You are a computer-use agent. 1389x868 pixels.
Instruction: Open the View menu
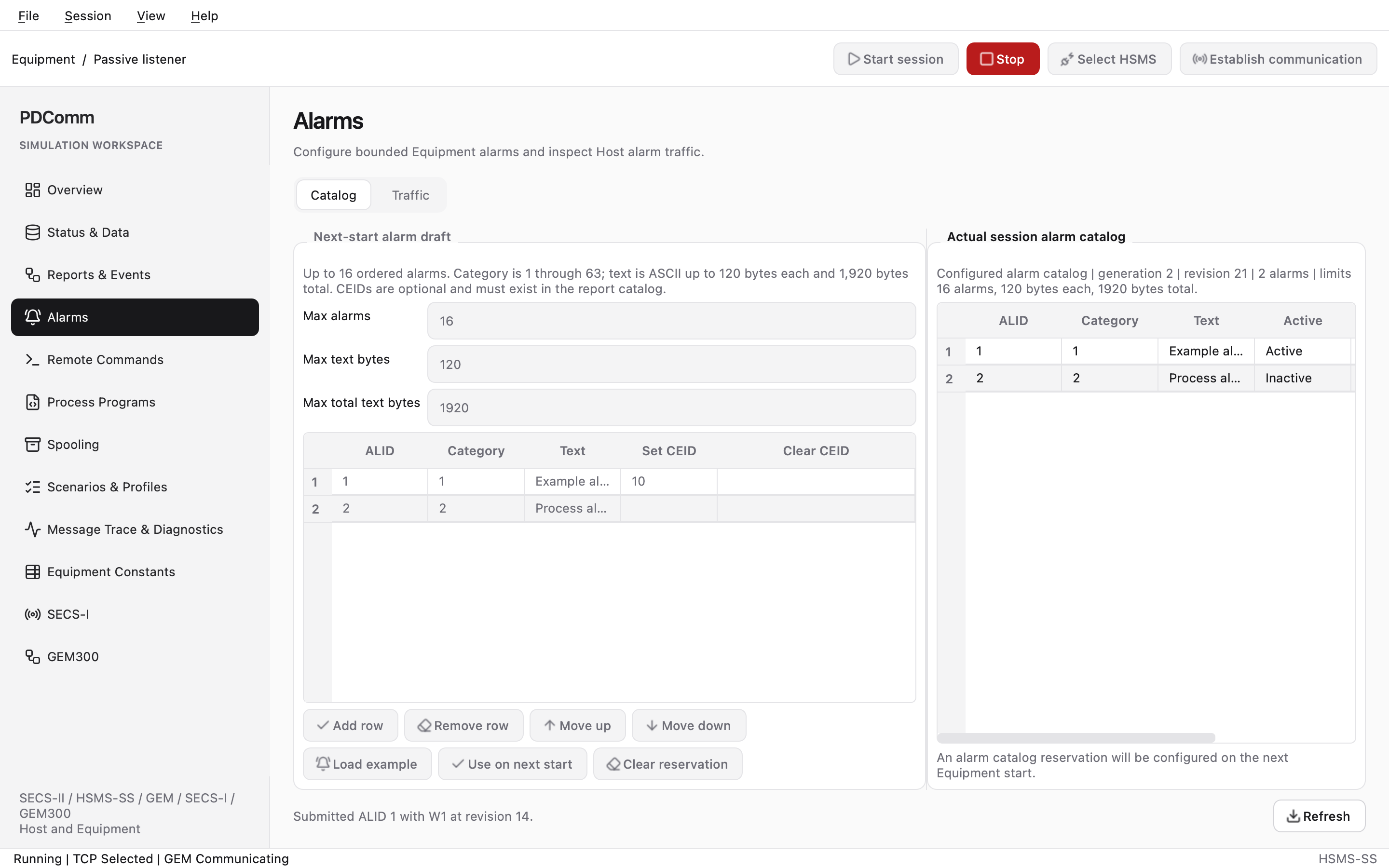click(x=151, y=15)
